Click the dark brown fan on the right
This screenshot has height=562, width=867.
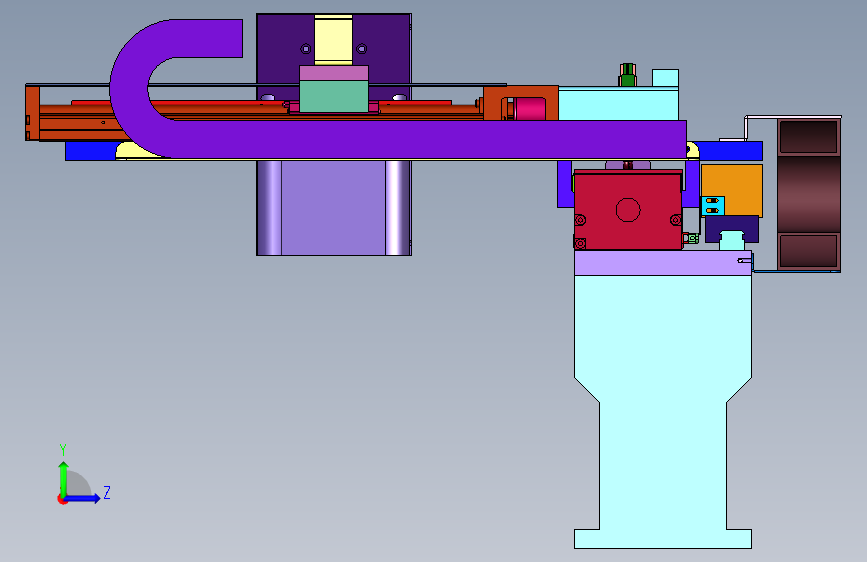tap(809, 195)
